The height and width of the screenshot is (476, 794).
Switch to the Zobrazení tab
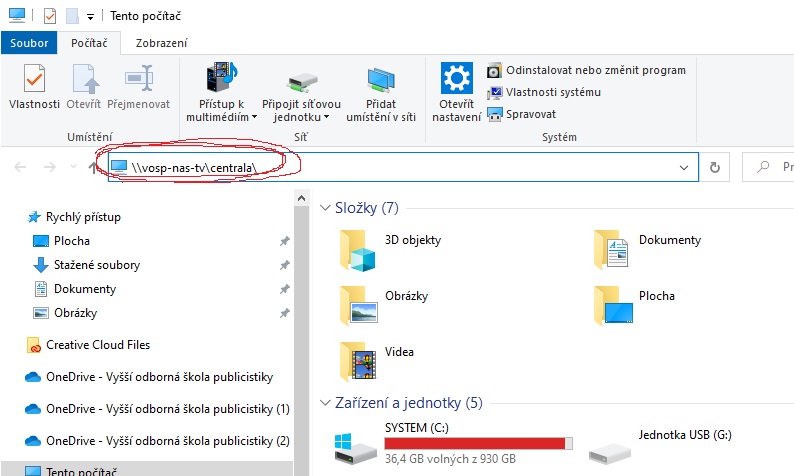point(162,43)
